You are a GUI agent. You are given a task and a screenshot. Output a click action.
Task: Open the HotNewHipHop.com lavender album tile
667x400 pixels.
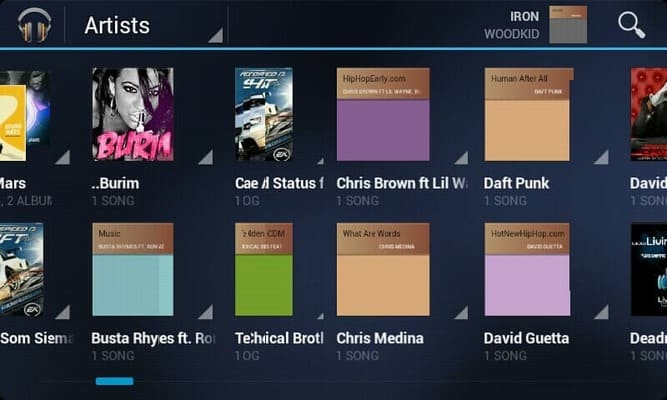(x=527, y=269)
